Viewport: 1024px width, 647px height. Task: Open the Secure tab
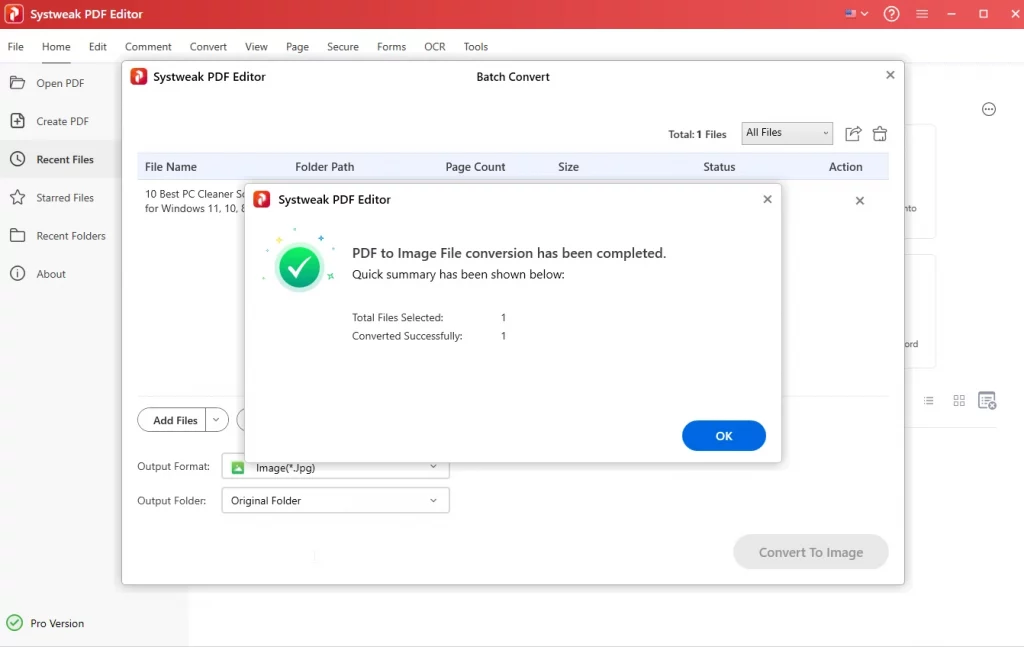[343, 46]
